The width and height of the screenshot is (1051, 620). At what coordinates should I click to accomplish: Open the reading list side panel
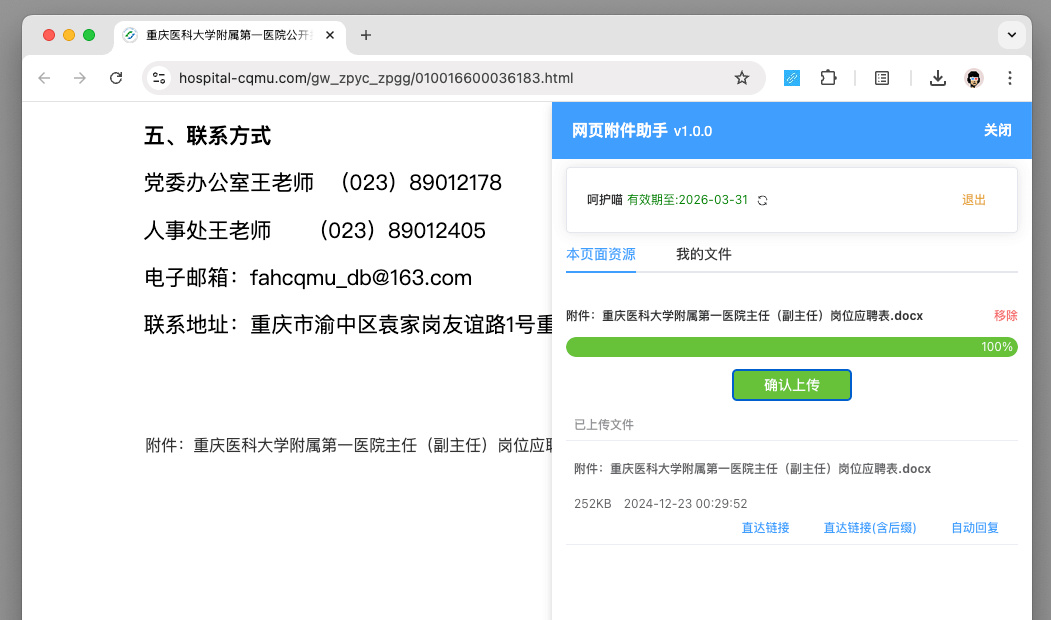pyautogui.click(x=882, y=78)
